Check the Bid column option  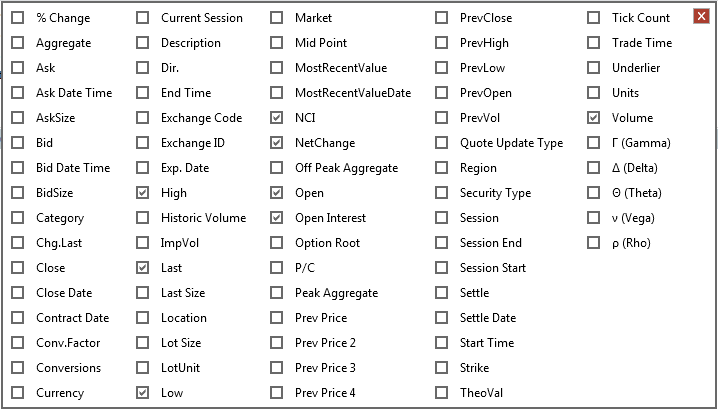[17, 143]
